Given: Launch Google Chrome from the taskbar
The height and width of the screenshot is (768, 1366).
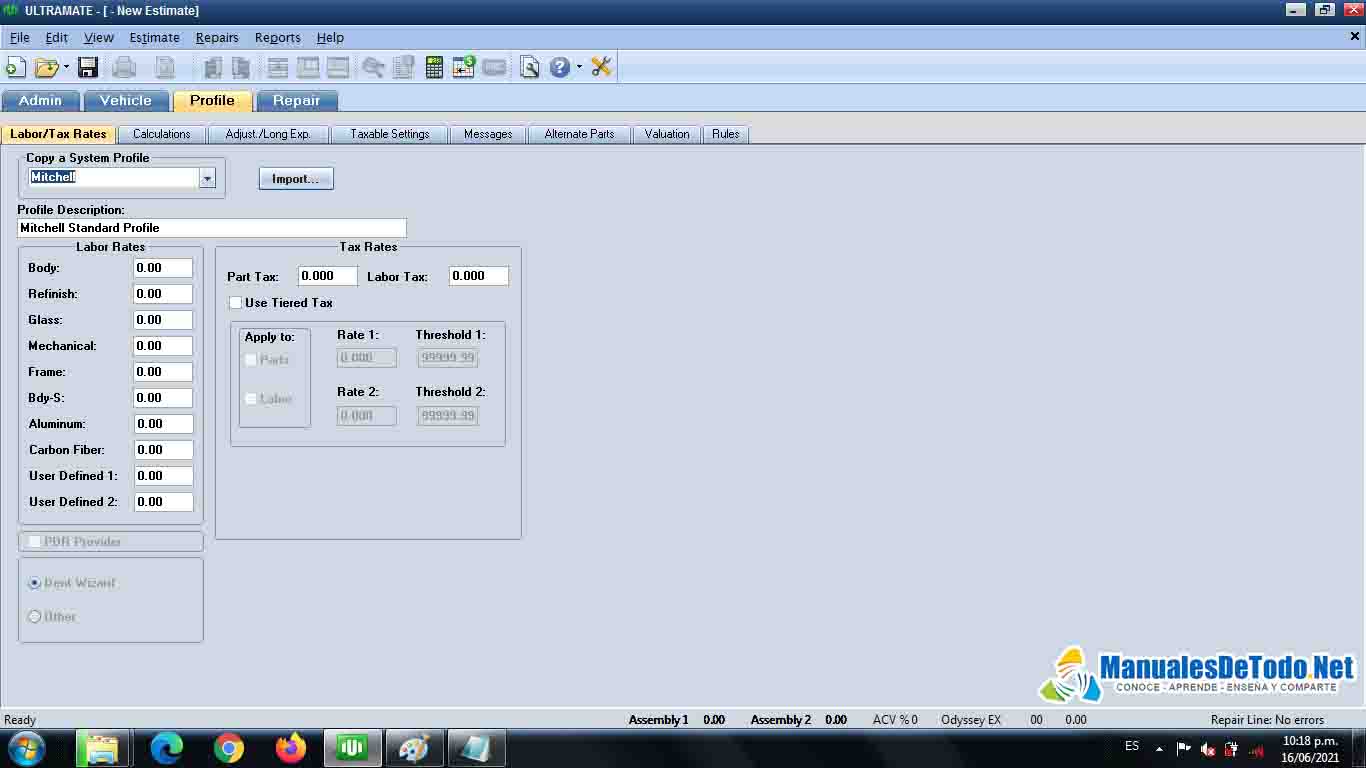Looking at the screenshot, I should [x=229, y=748].
